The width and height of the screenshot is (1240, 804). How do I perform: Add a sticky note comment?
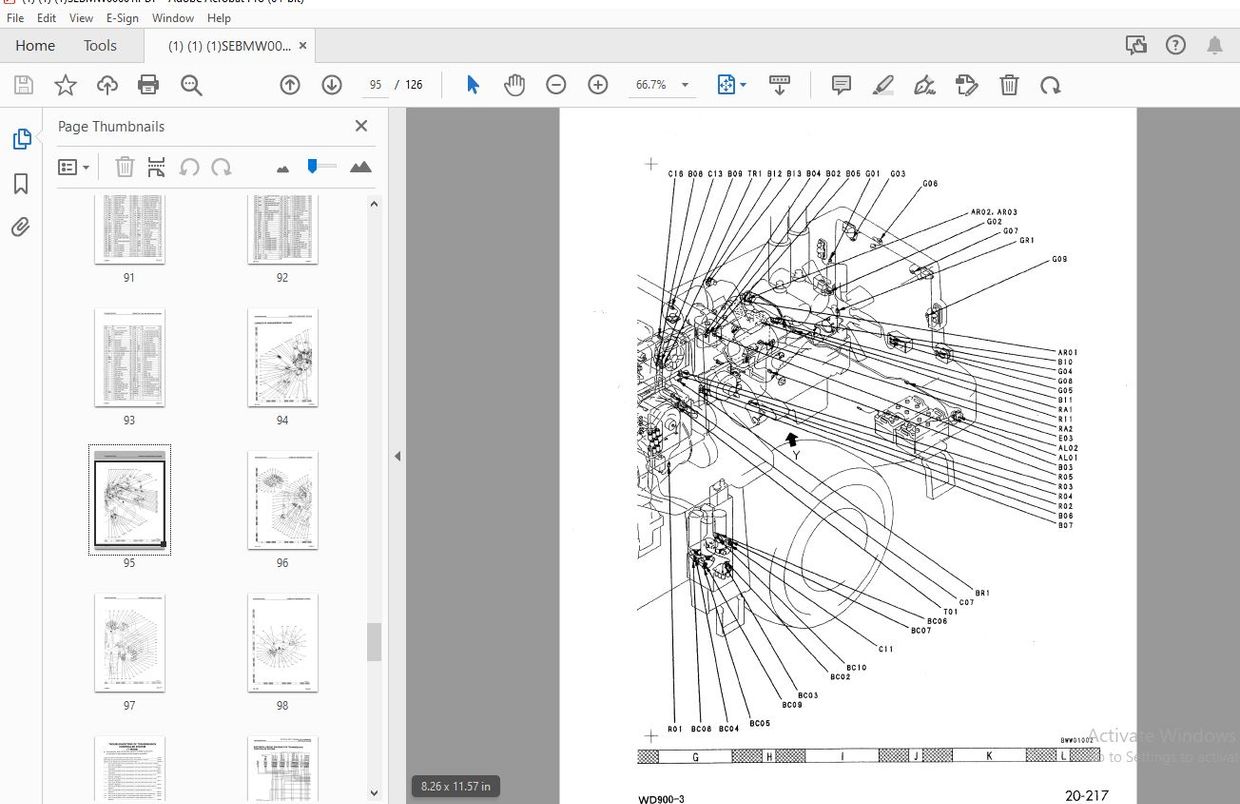tap(841, 85)
